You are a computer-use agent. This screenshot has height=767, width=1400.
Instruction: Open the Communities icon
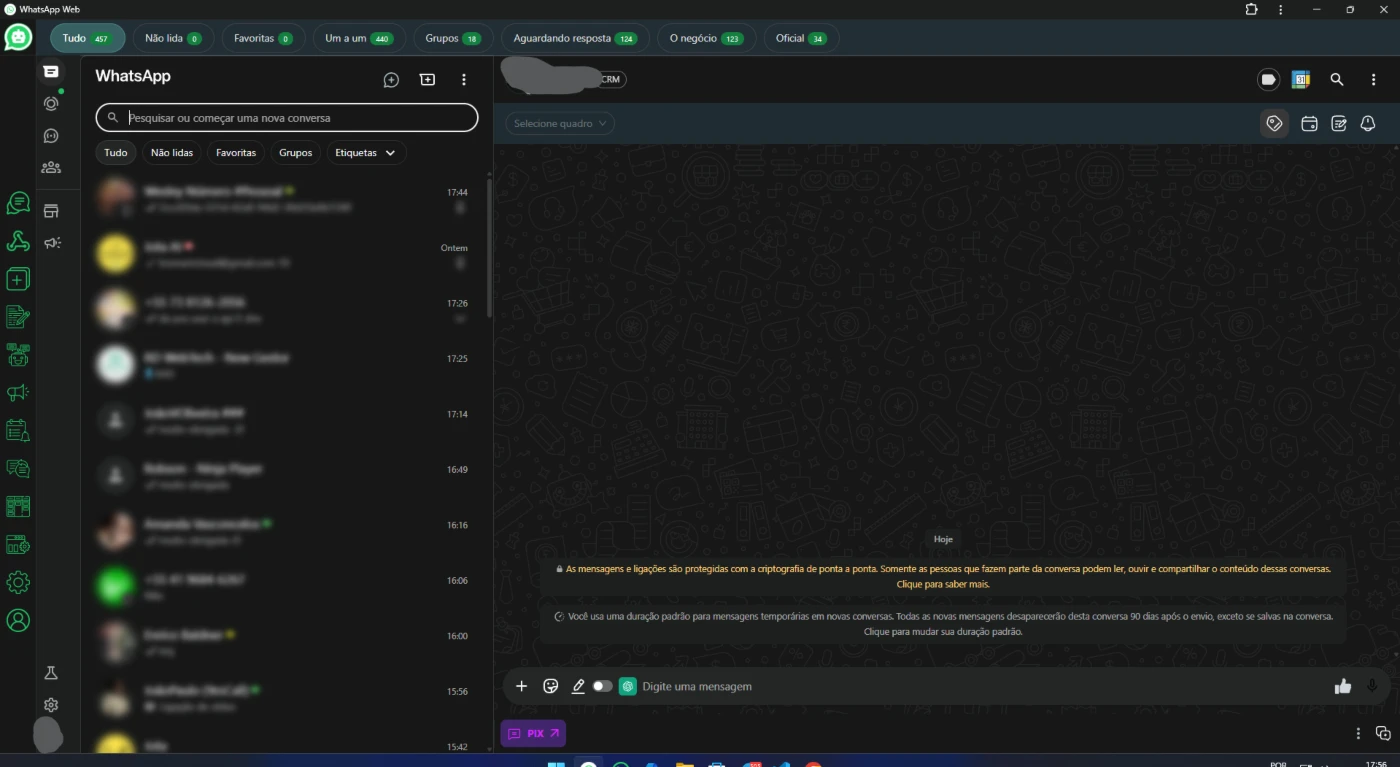click(51, 168)
